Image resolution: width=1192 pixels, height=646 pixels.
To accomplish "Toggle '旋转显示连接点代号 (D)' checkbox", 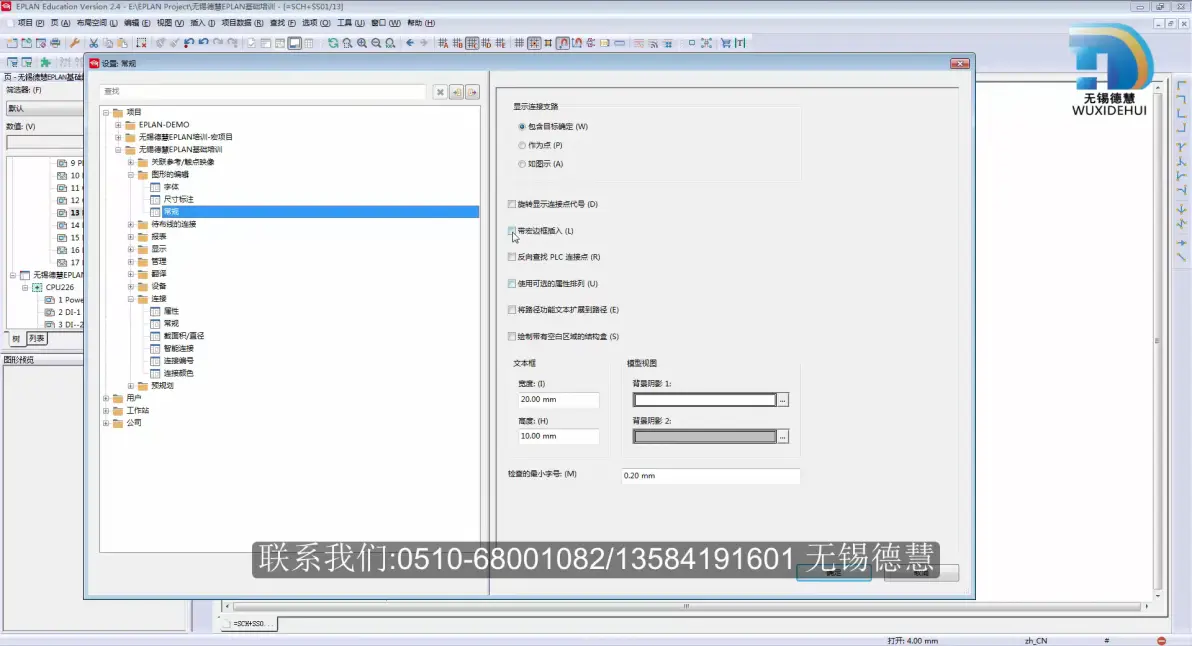I will [x=512, y=204].
